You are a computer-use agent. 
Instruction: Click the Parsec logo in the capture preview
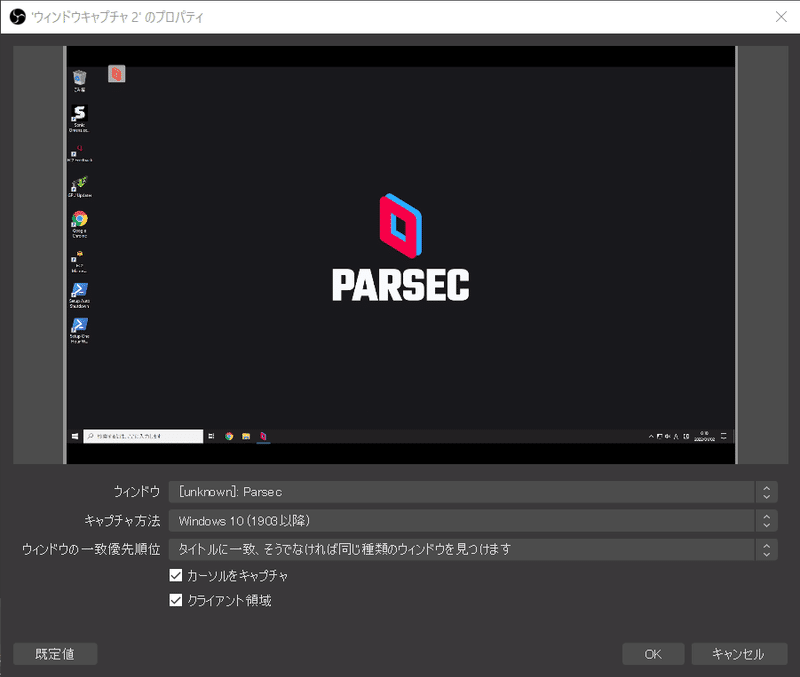click(x=401, y=247)
